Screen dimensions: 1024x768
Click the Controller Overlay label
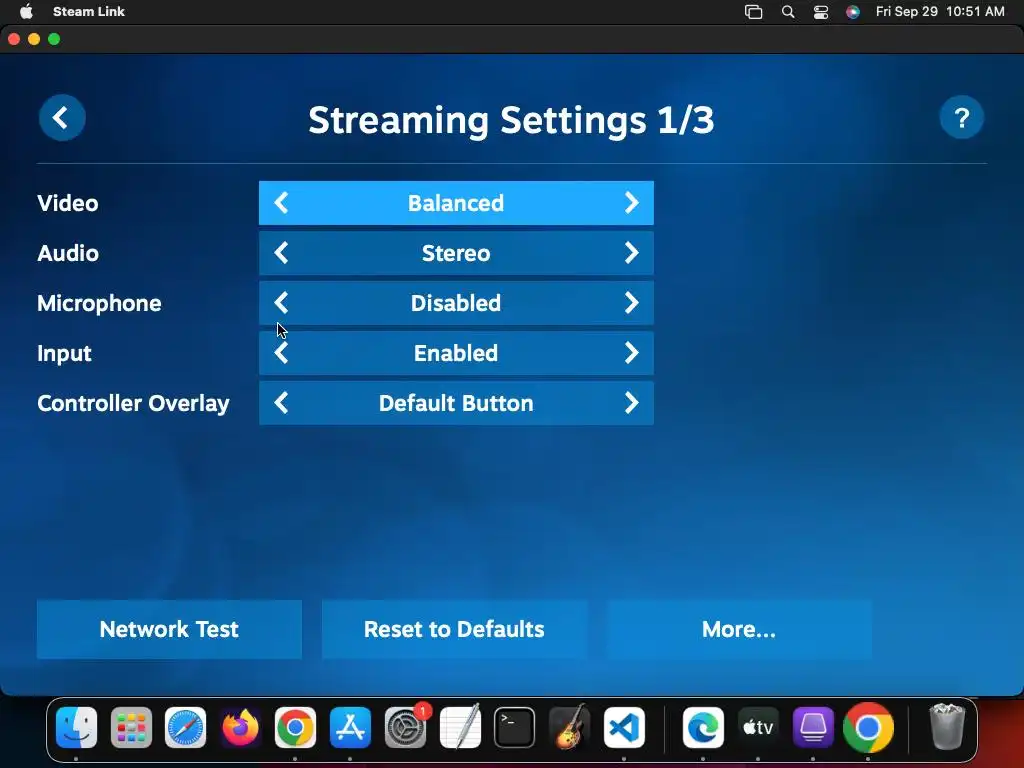click(x=133, y=403)
